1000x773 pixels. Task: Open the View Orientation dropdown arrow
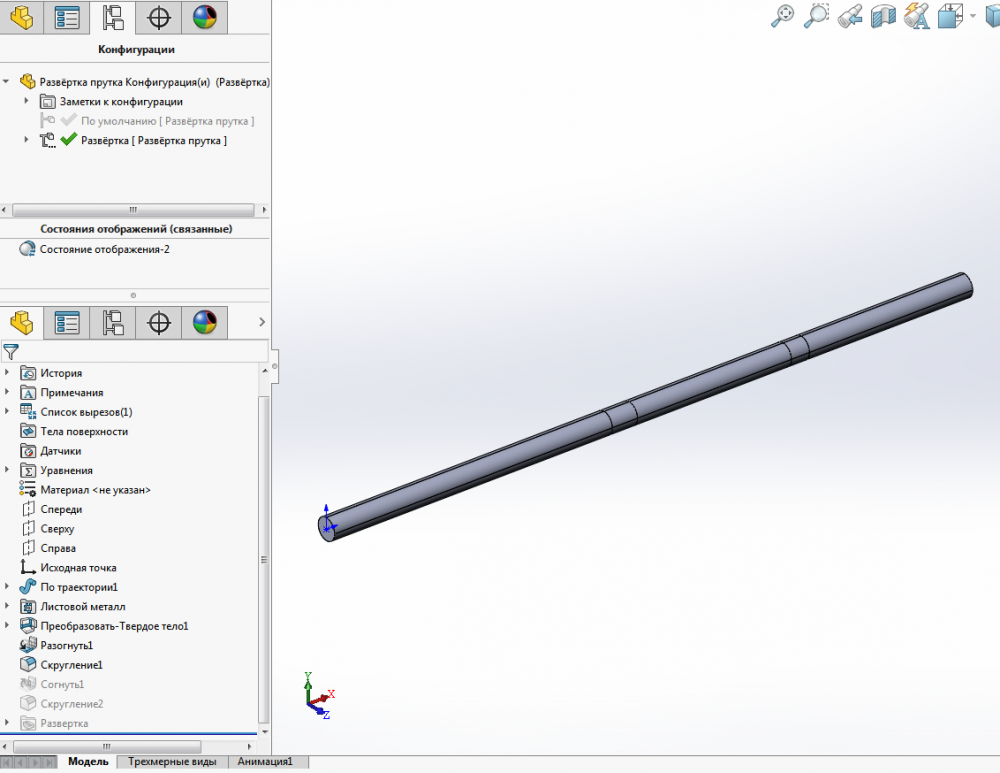point(972,16)
